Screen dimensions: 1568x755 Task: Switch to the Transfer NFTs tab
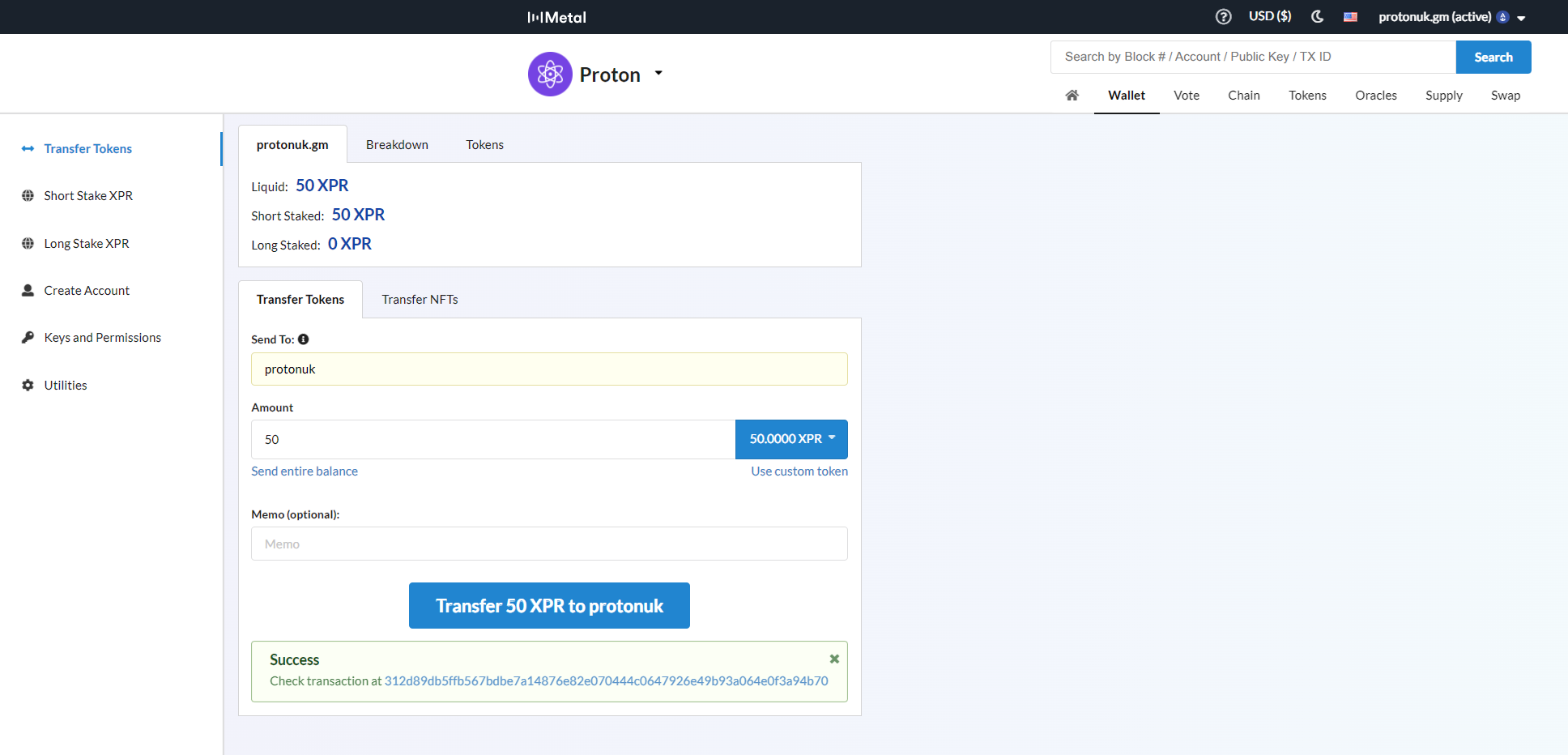[x=420, y=300]
